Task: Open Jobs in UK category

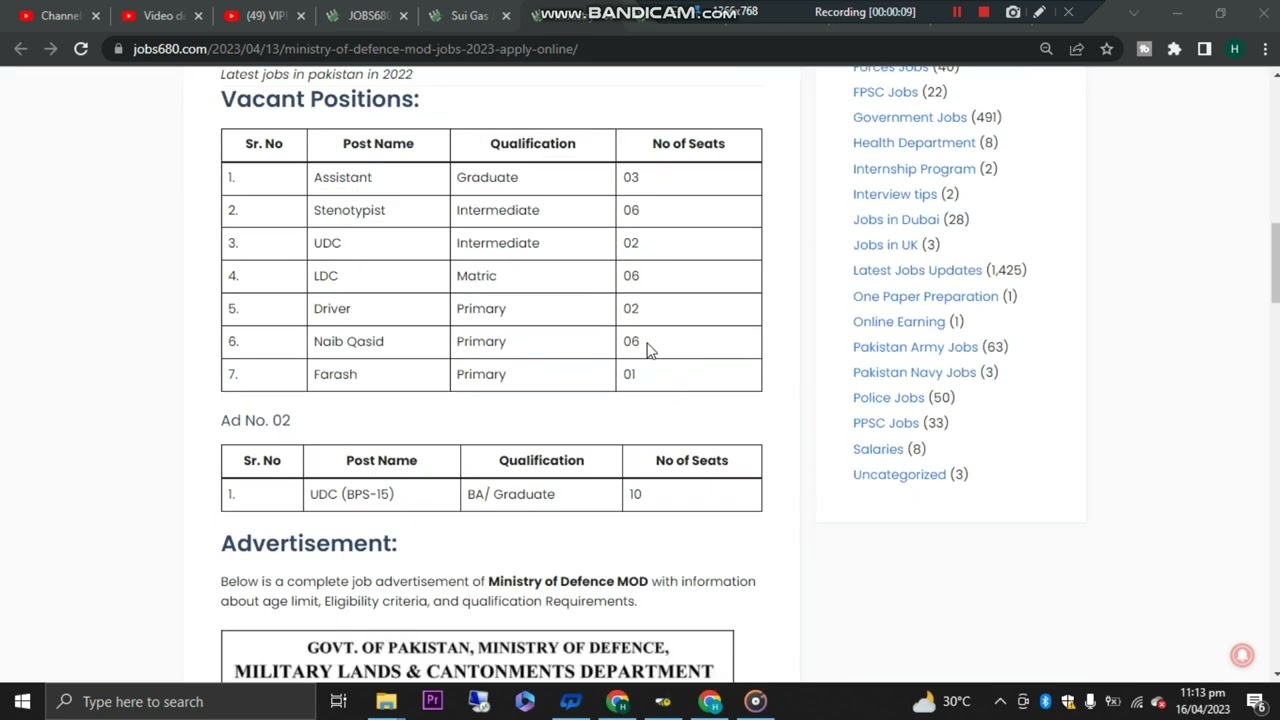Action: [885, 244]
